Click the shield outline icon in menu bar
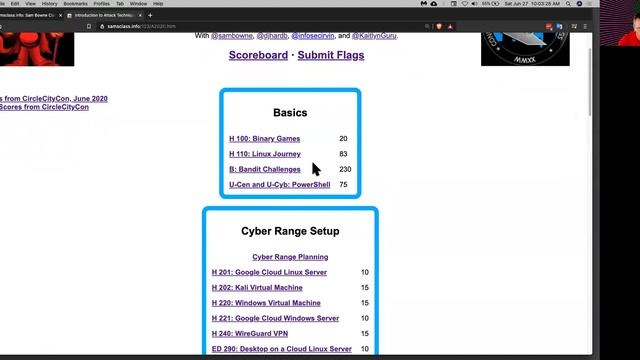Image resolution: width=640 pixels, height=360 pixels. (464, 4)
